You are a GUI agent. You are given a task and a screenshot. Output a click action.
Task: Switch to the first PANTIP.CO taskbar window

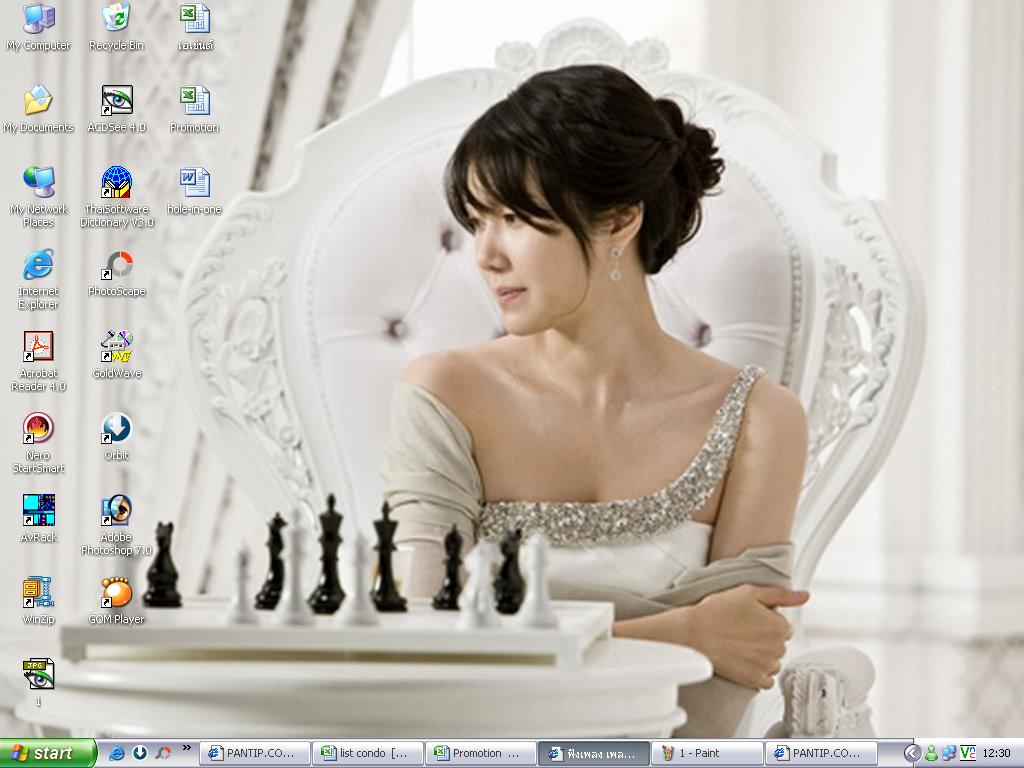point(254,754)
